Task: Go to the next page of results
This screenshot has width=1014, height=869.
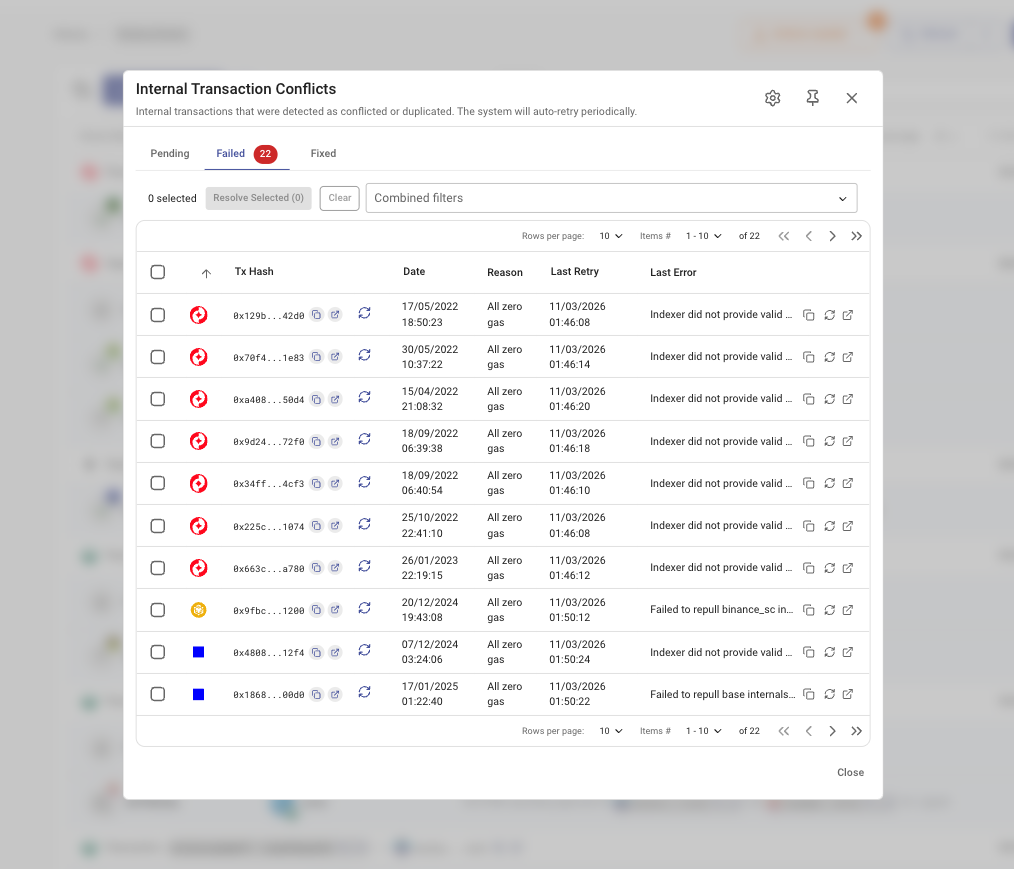Action: tap(832, 235)
